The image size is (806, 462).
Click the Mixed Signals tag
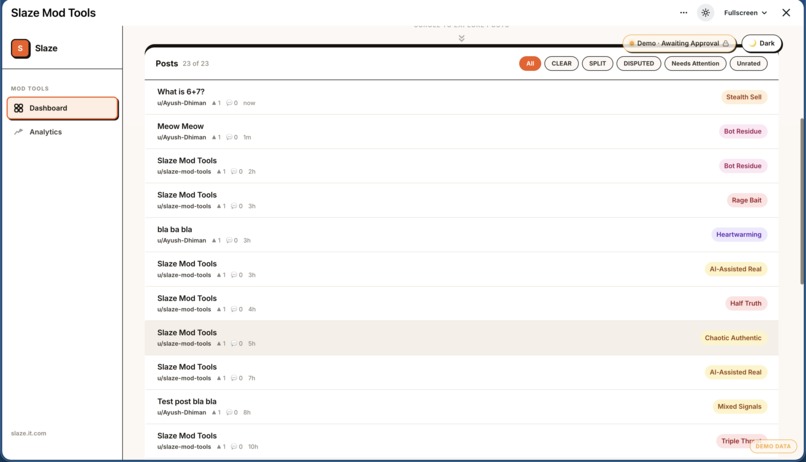[x=739, y=406]
